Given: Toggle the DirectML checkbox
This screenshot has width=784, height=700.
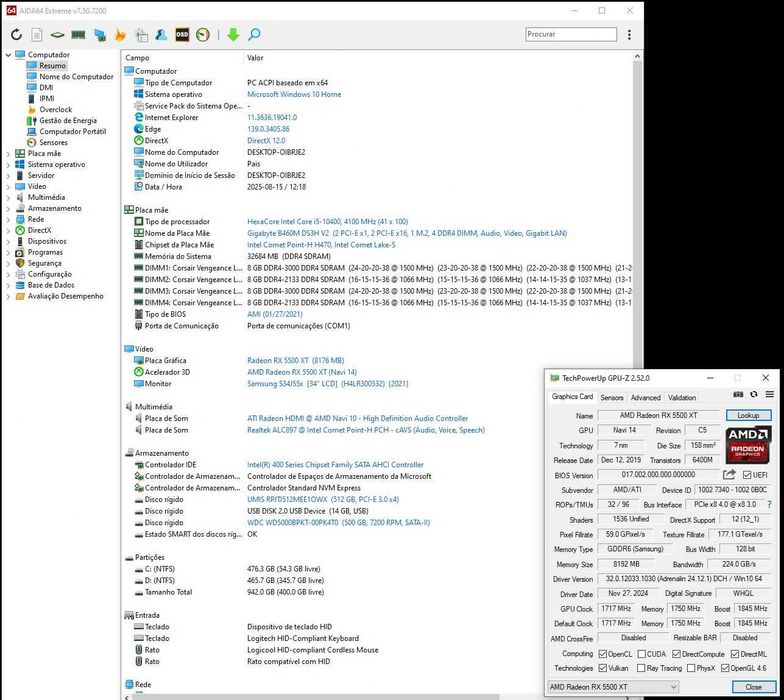Looking at the screenshot, I should point(735,654).
